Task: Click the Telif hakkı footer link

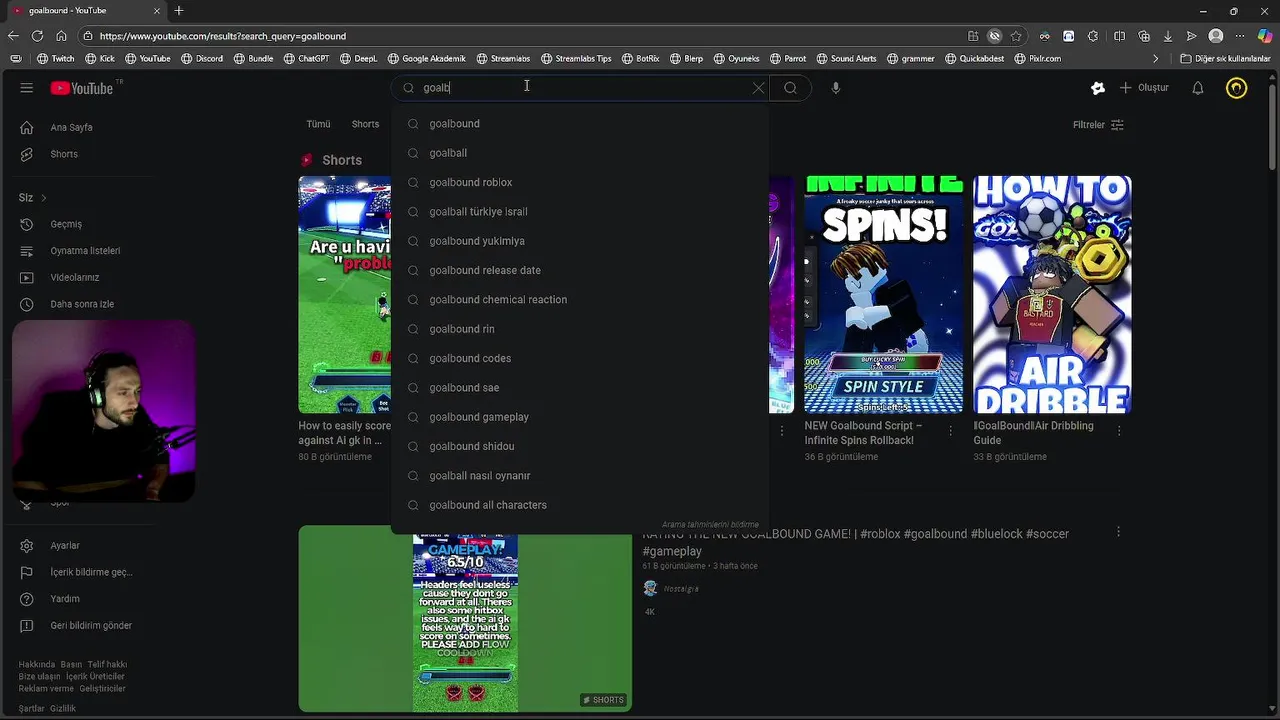Action: coord(107,664)
